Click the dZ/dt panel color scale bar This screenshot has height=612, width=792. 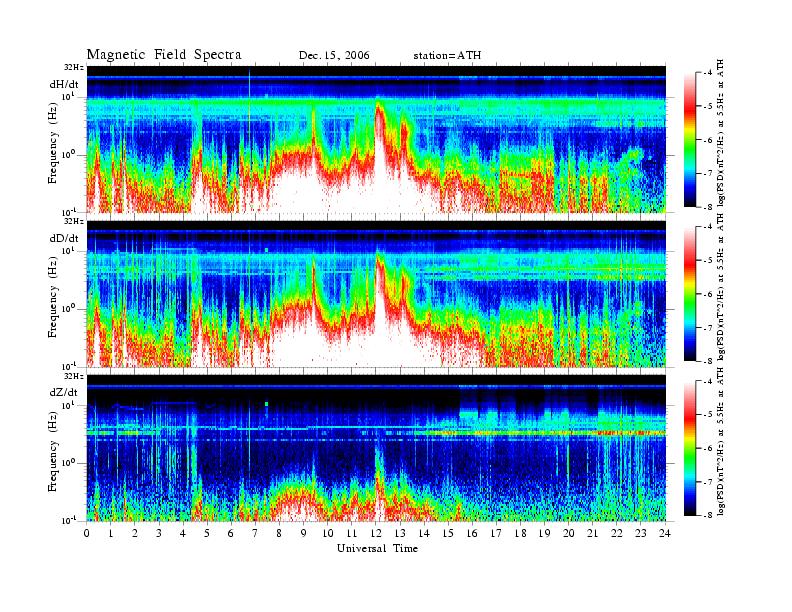(x=689, y=448)
